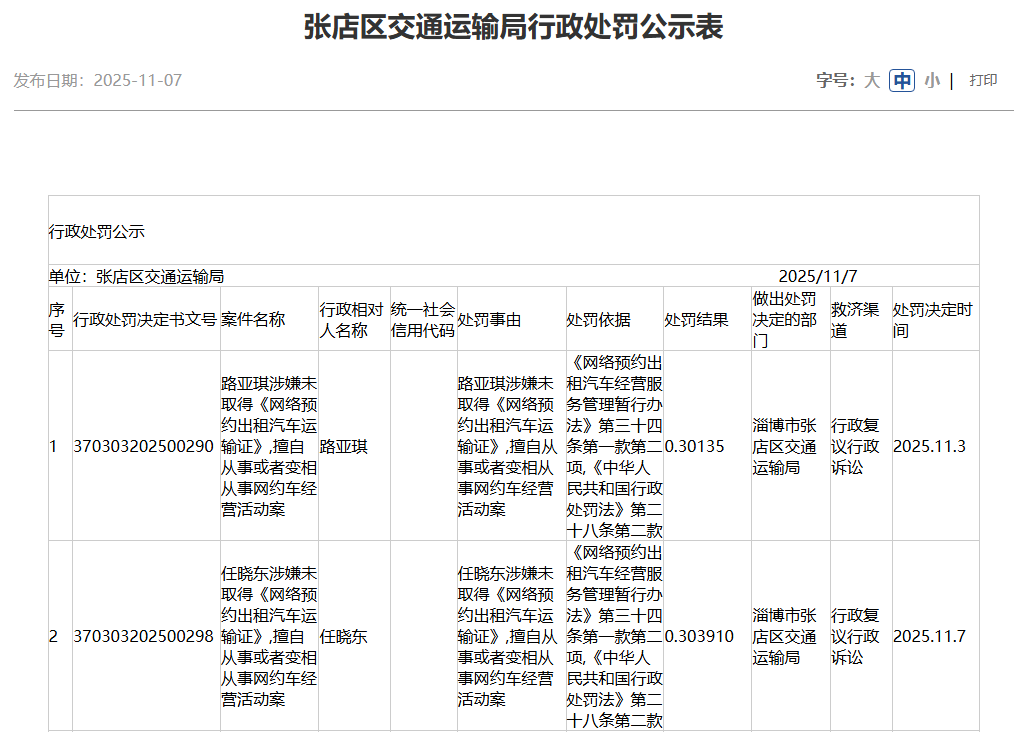1031x732 pixels.
Task: Switch font size to small (小)
Action: (x=931, y=81)
